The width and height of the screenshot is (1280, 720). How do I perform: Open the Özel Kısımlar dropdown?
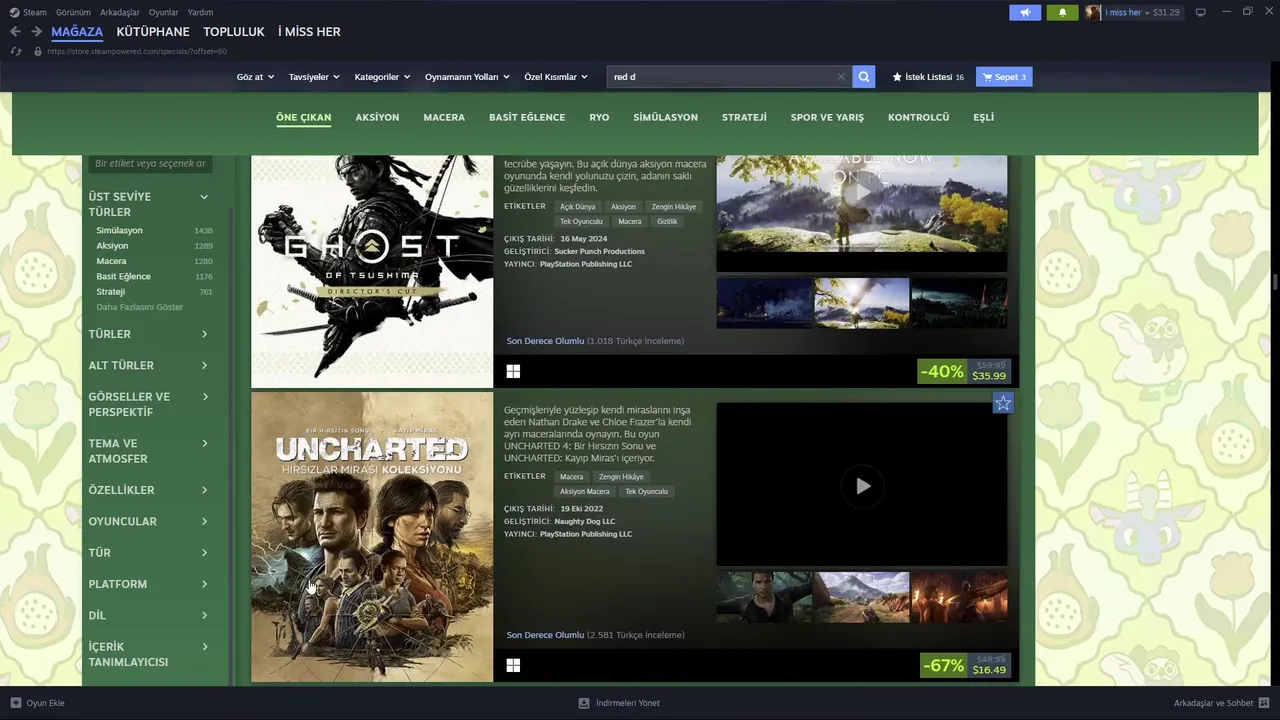point(556,77)
